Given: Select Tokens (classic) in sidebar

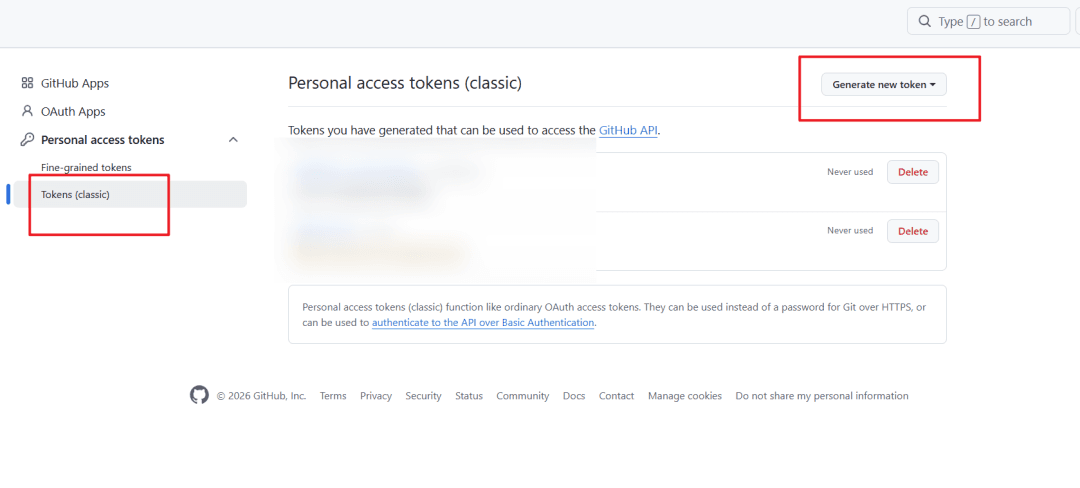Looking at the screenshot, I should pyautogui.click(x=75, y=195).
